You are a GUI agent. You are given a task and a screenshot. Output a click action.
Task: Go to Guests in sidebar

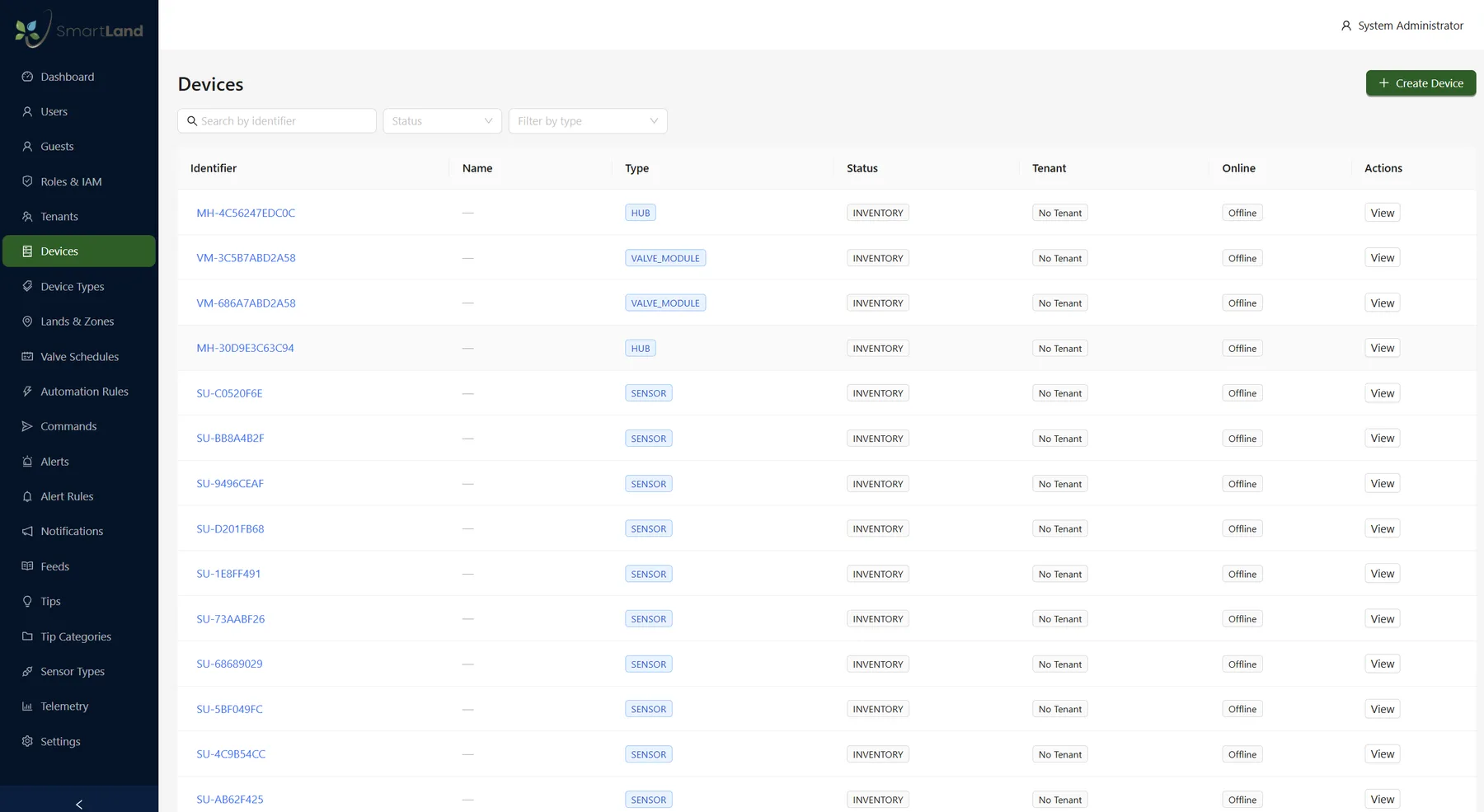79,147
